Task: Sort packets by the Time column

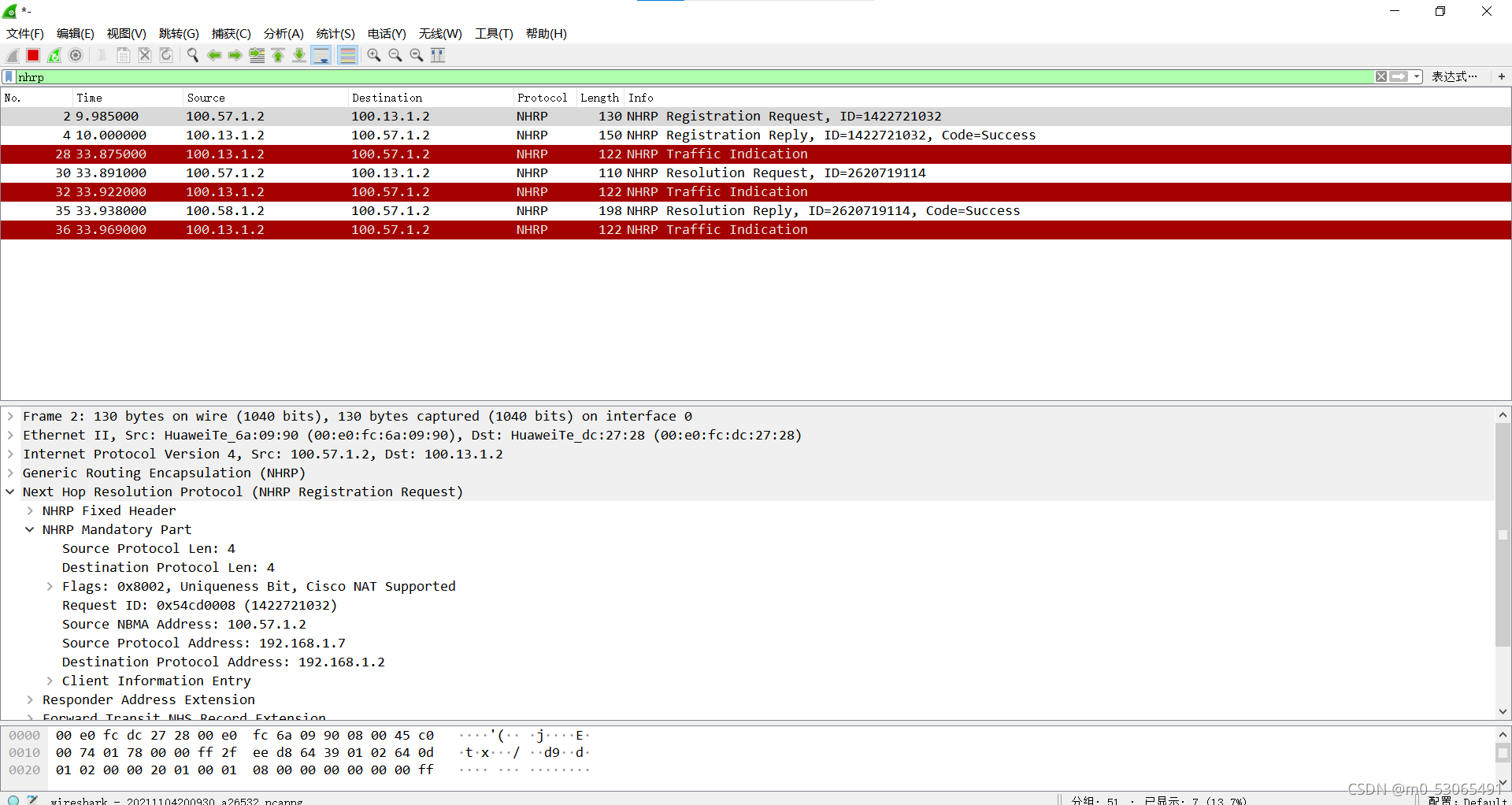Action: coord(126,98)
